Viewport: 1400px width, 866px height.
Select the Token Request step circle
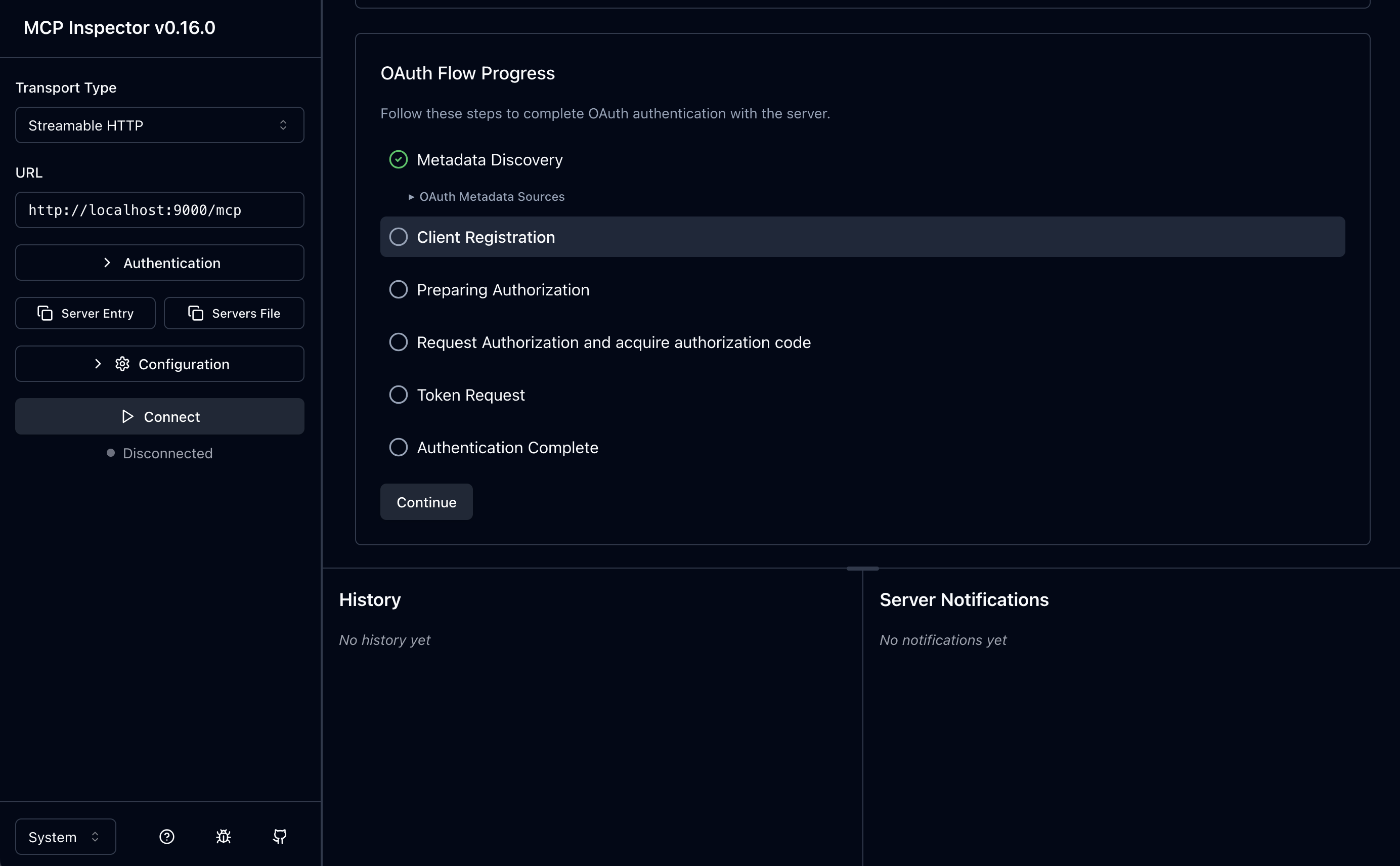(x=399, y=395)
